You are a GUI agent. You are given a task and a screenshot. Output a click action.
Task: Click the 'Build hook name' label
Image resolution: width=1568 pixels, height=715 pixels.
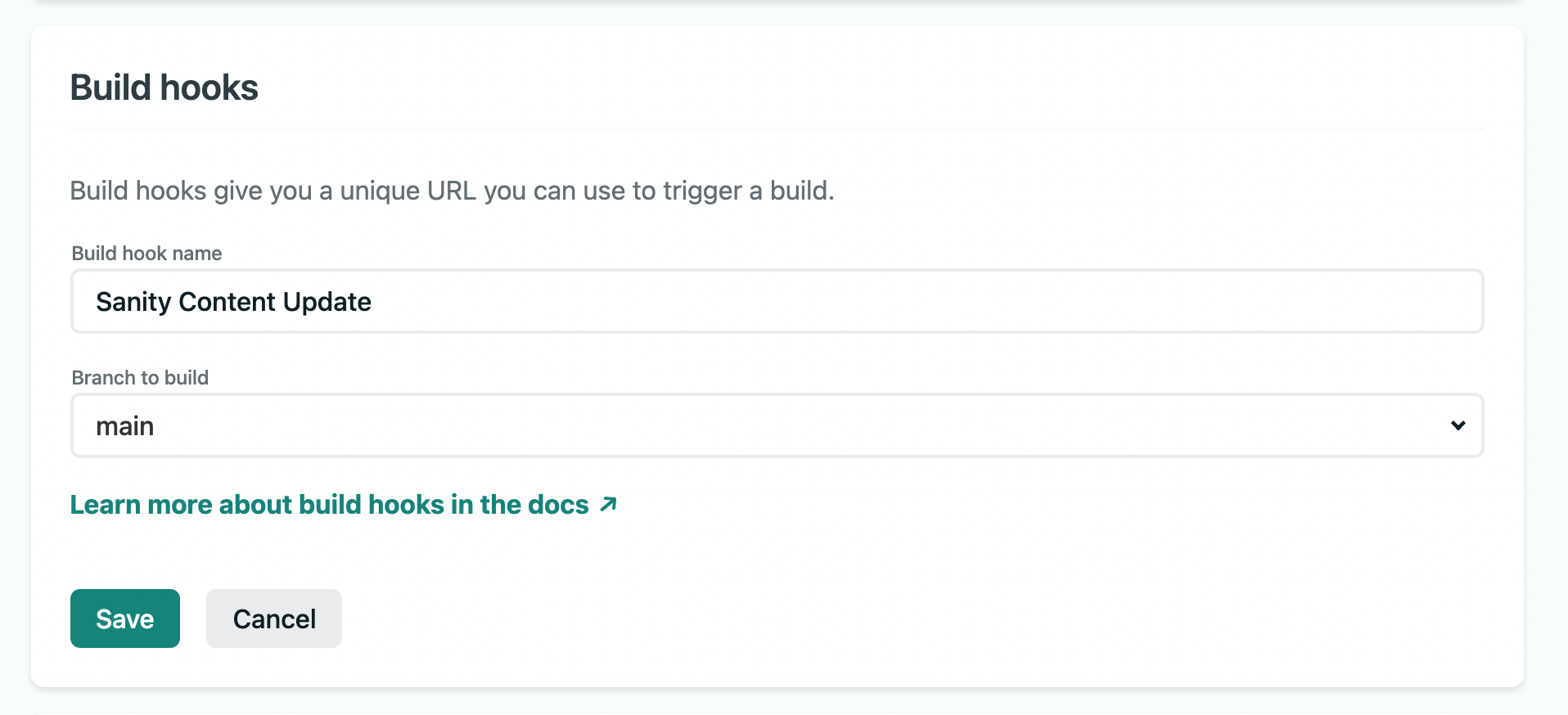(146, 254)
